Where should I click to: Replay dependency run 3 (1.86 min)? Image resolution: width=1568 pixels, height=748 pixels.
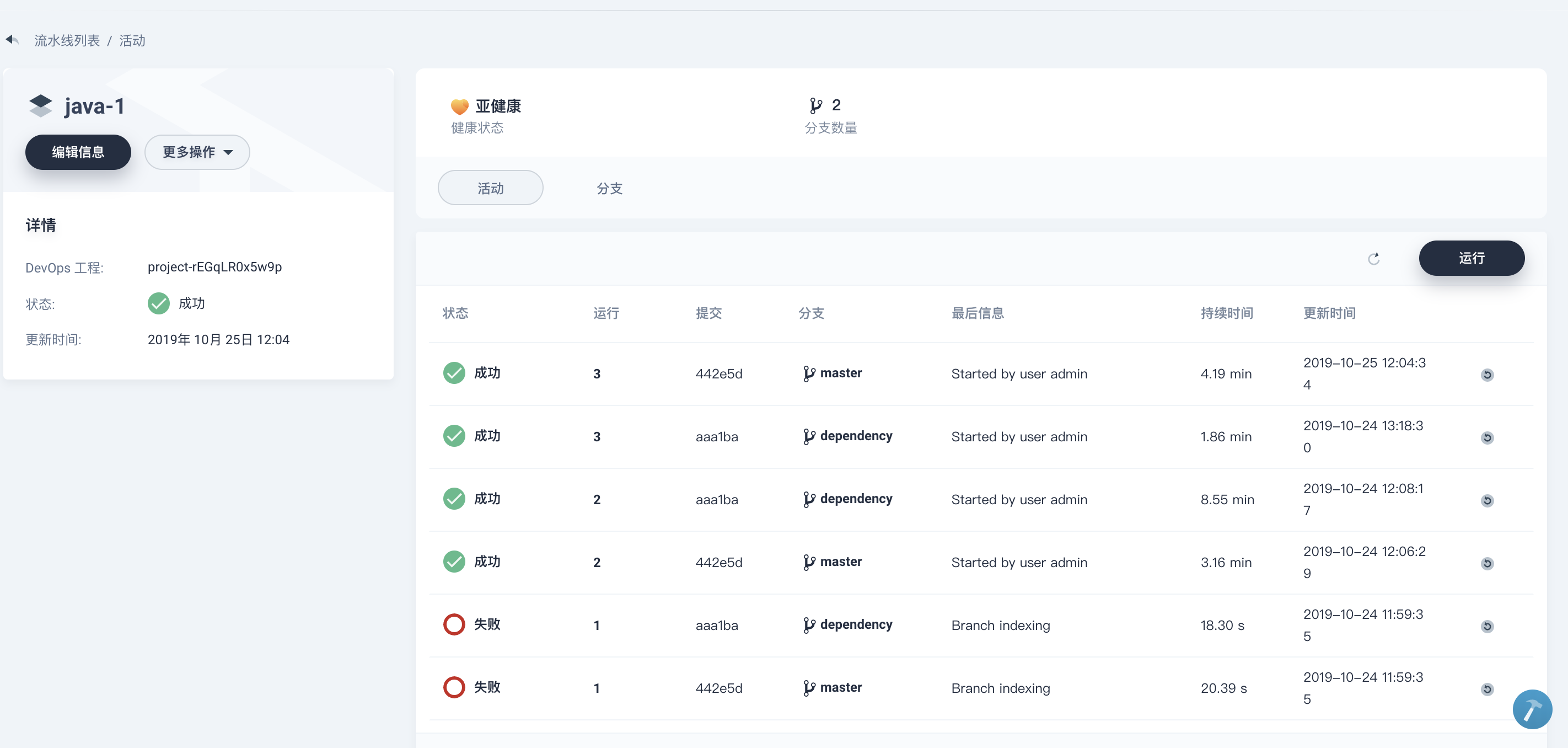(x=1487, y=437)
